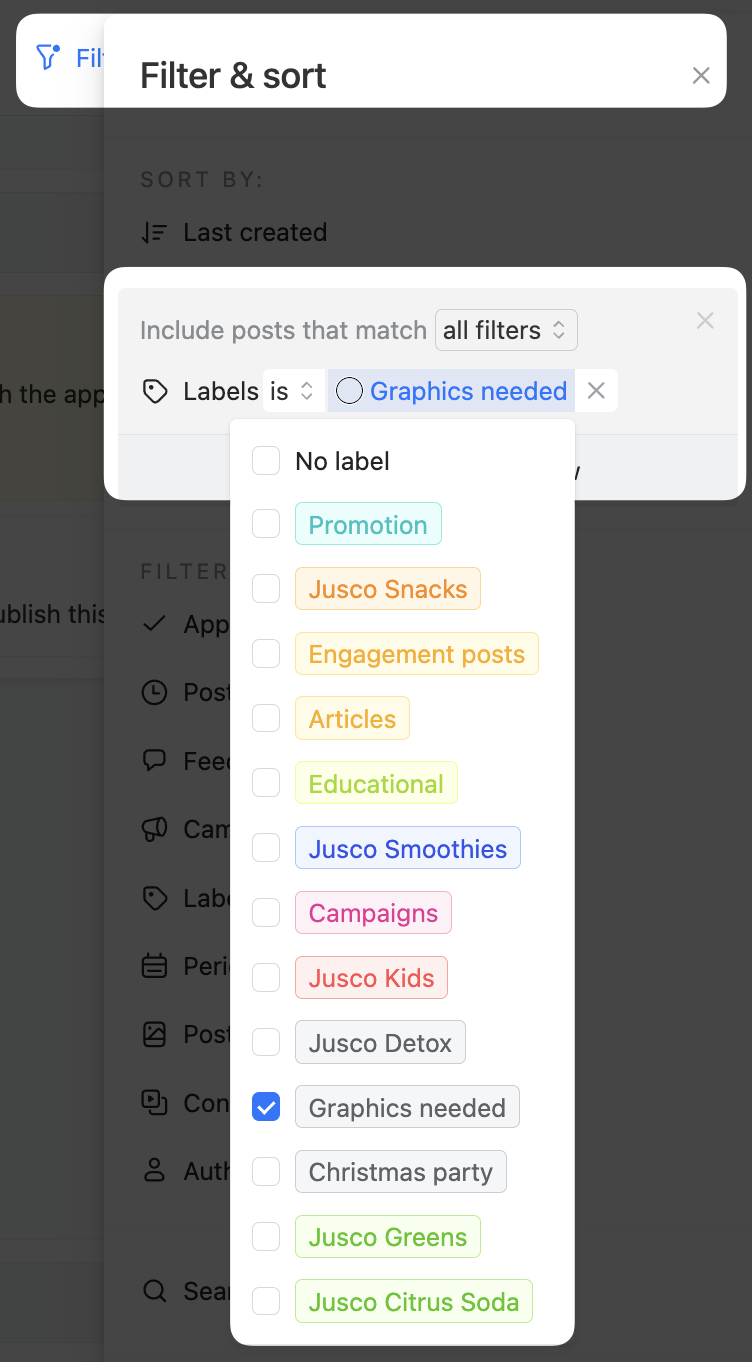Check the Promotion label checkbox
This screenshot has height=1362, width=752.
click(266, 523)
